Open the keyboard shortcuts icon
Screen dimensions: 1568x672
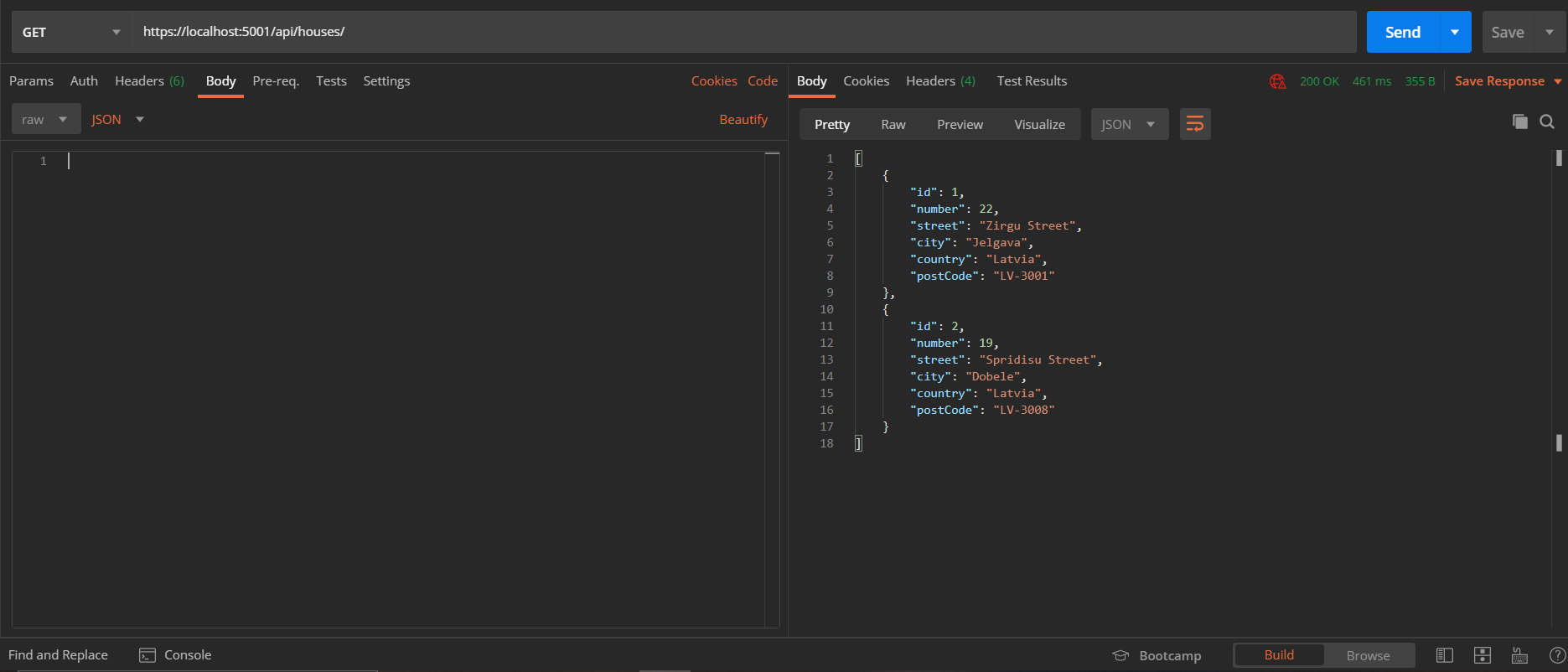pos(1519,655)
